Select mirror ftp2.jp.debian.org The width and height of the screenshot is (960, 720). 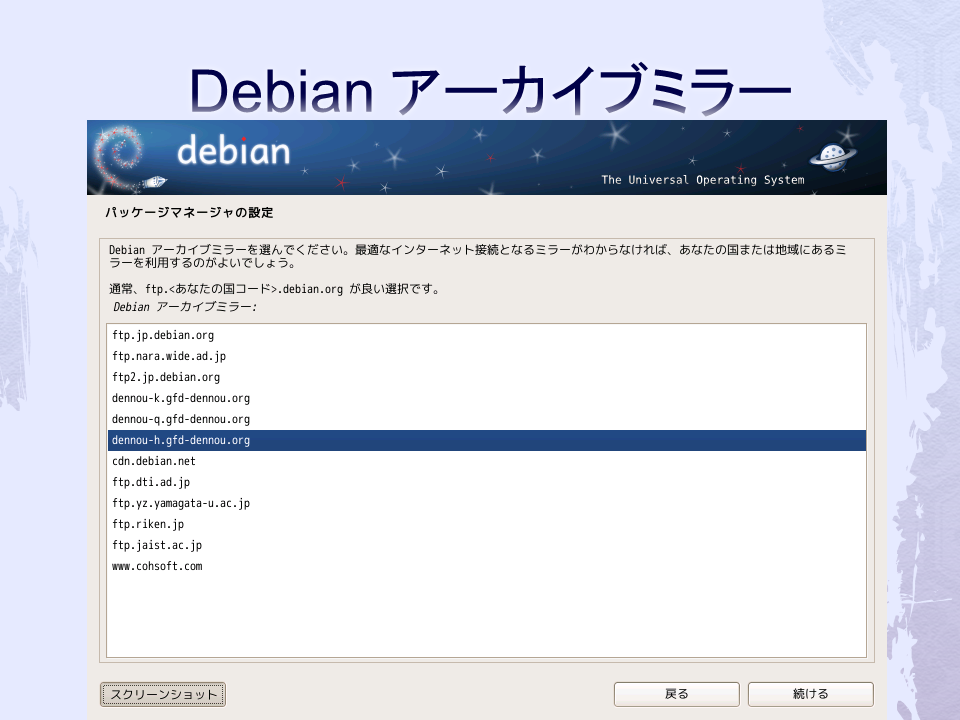[x=487, y=377]
